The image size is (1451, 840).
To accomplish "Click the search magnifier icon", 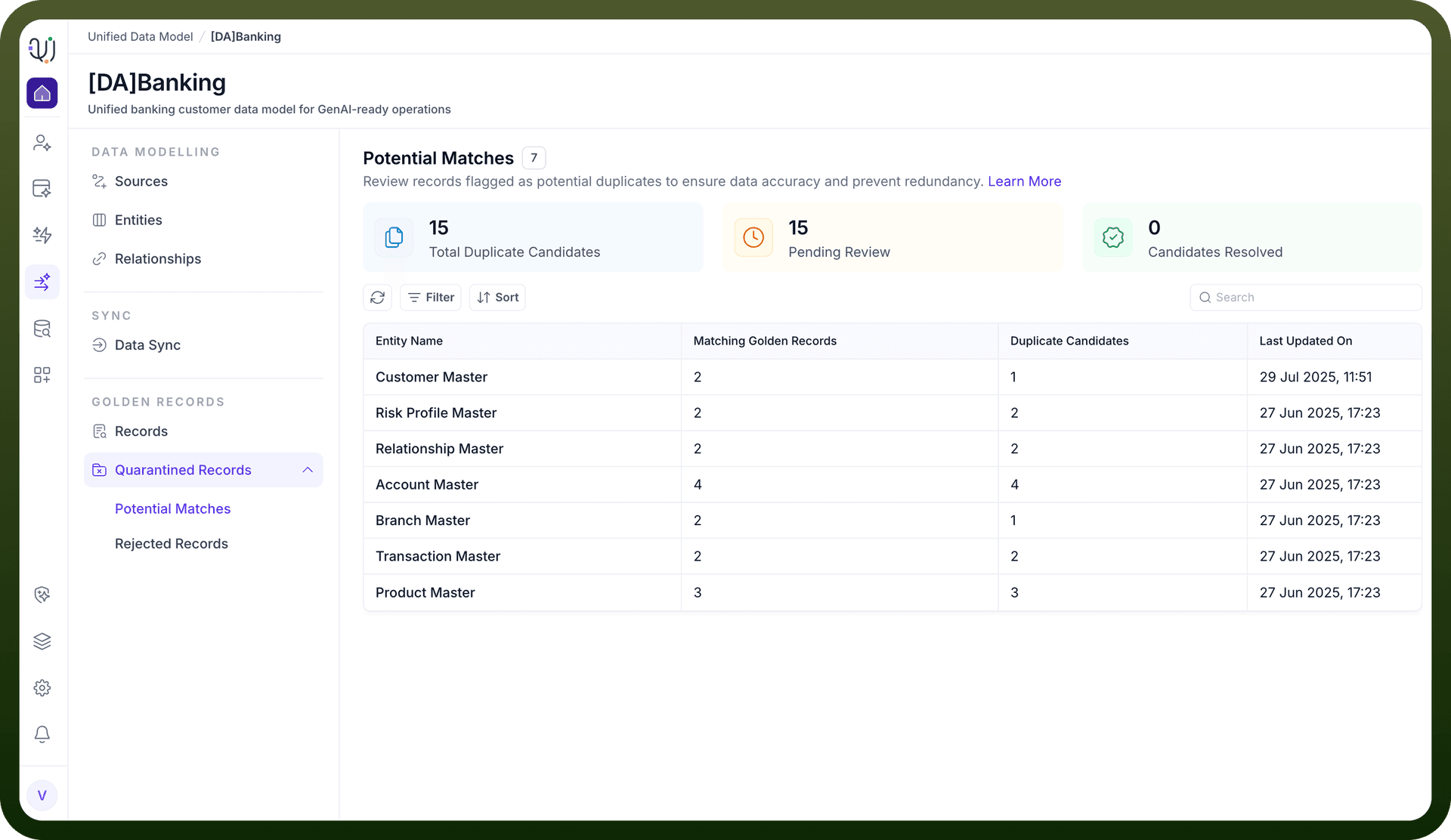I will [x=1205, y=298].
